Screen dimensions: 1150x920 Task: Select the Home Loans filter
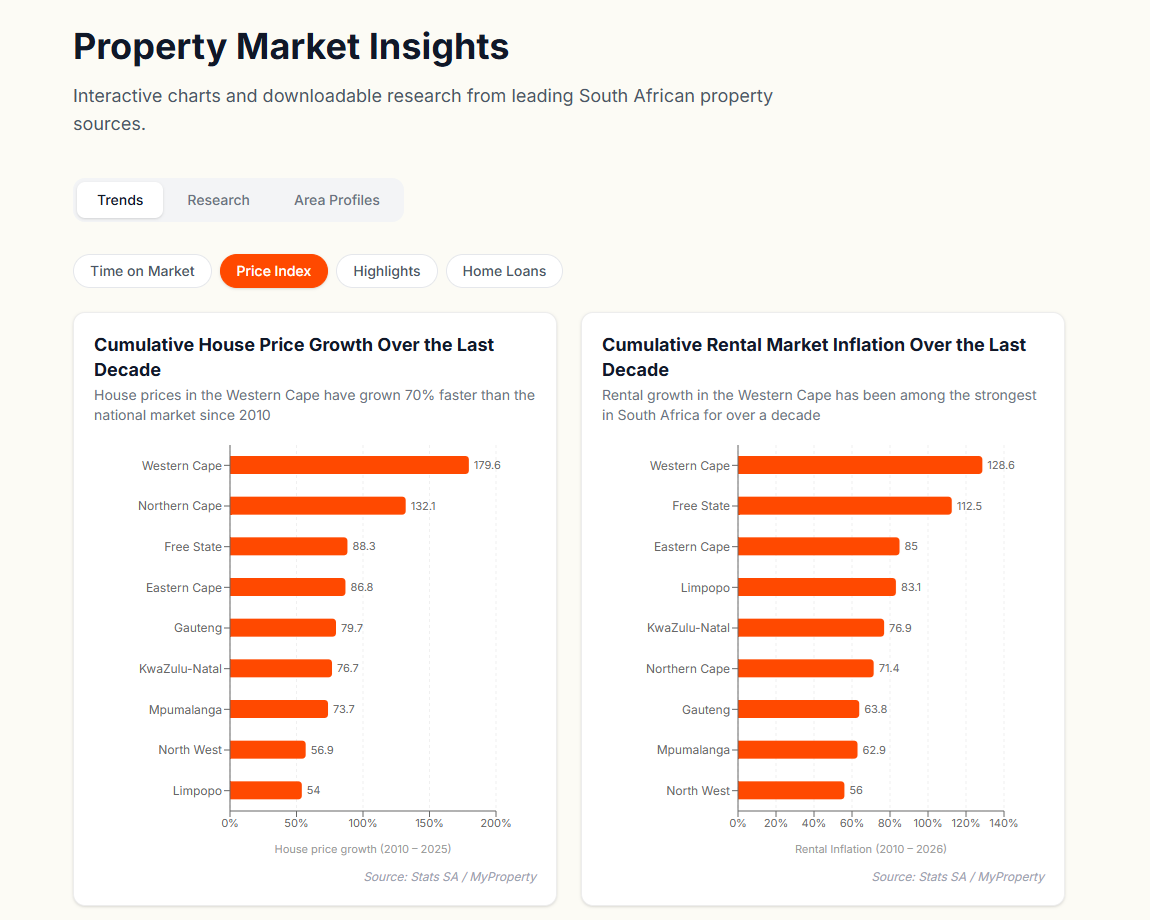point(504,270)
